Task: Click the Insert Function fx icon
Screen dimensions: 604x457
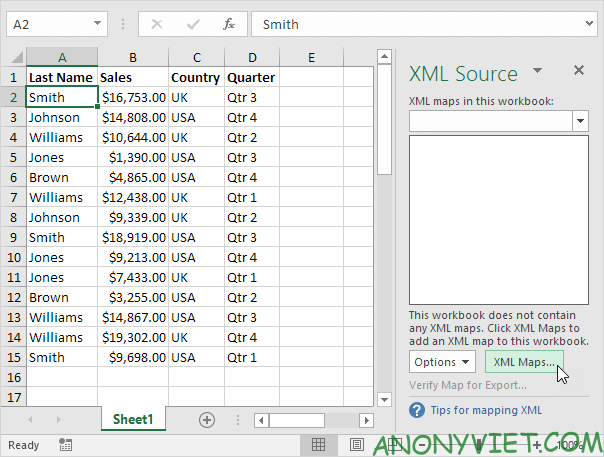Action: [229, 24]
